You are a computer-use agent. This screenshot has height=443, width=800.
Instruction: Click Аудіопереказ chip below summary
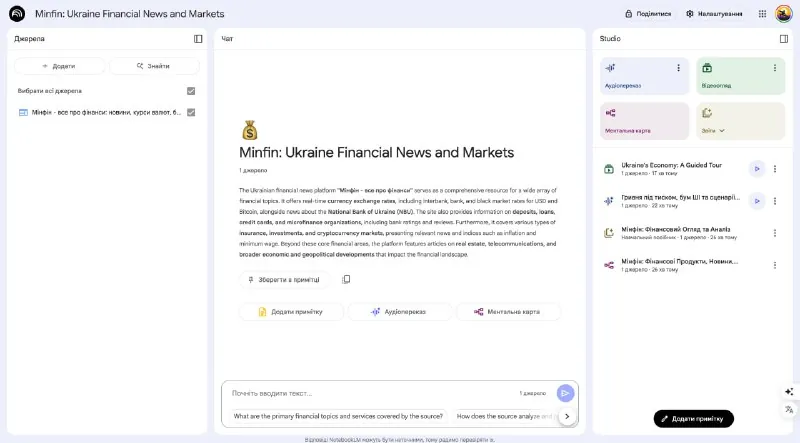tap(399, 312)
